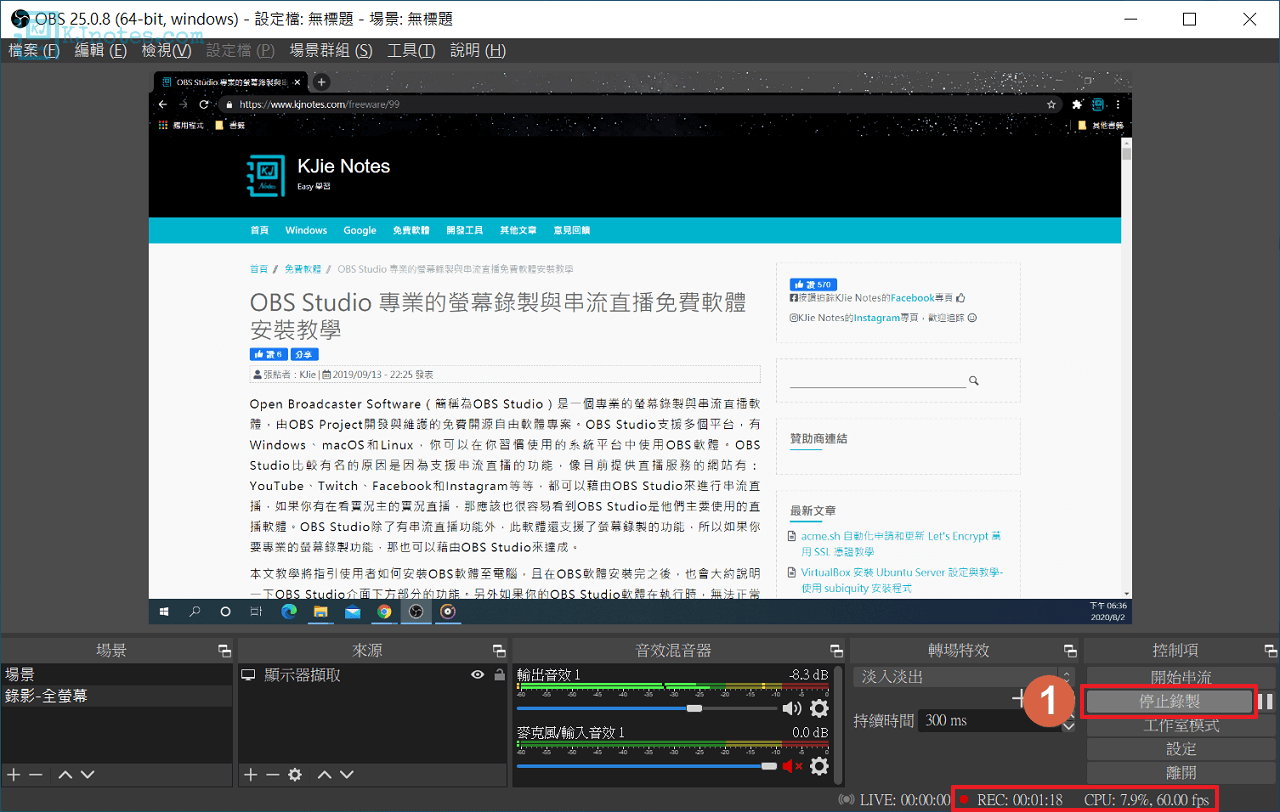Image resolution: width=1280 pixels, height=812 pixels.
Task: Open the 淡入淡出 transition dropdown
Action: [964, 677]
